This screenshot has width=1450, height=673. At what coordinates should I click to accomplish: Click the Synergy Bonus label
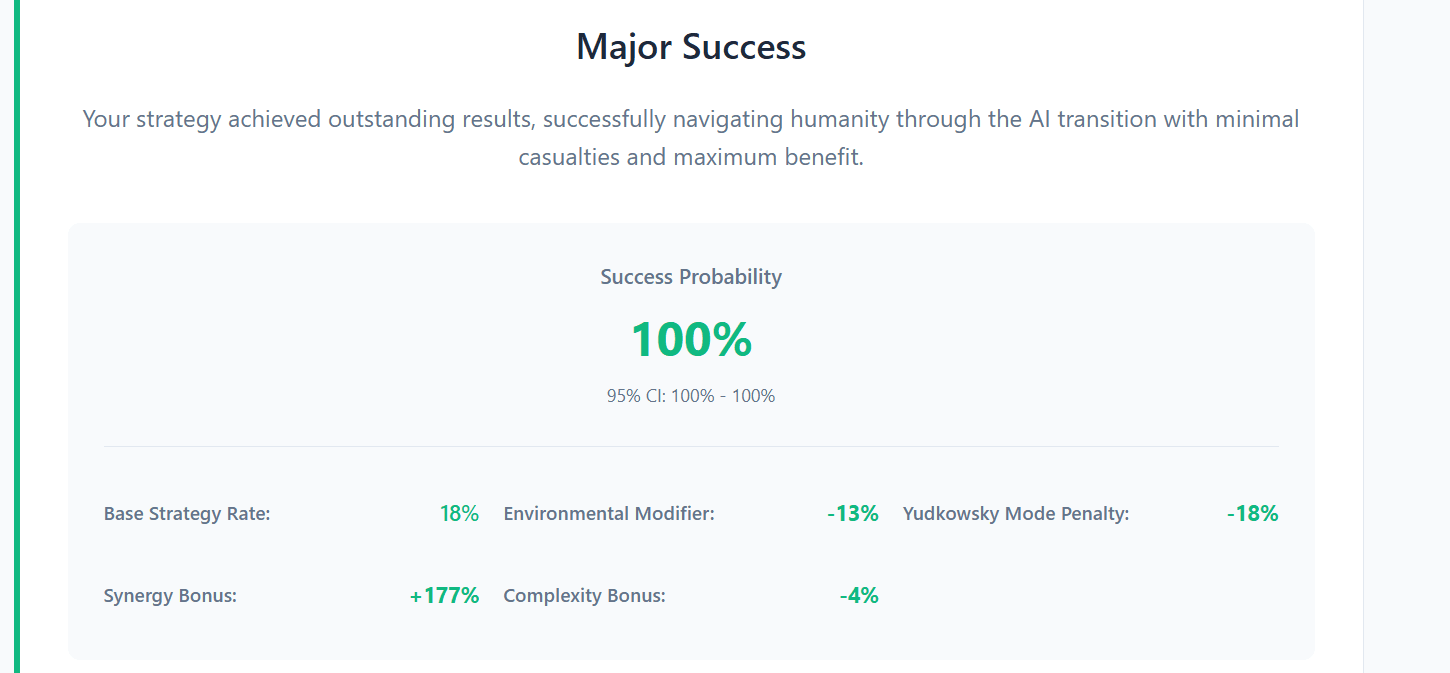[x=170, y=596]
